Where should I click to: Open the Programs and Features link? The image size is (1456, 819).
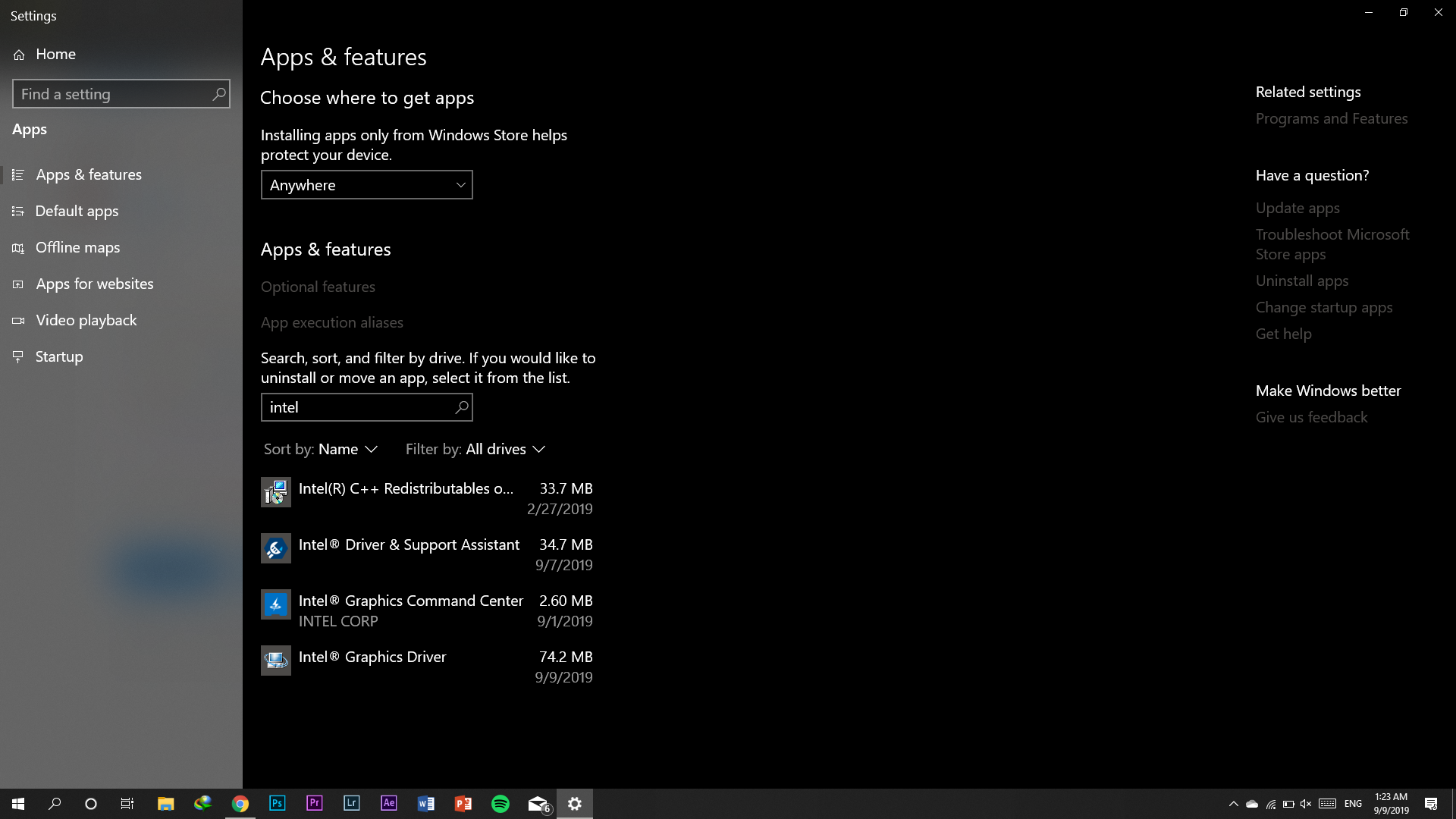pyautogui.click(x=1331, y=118)
